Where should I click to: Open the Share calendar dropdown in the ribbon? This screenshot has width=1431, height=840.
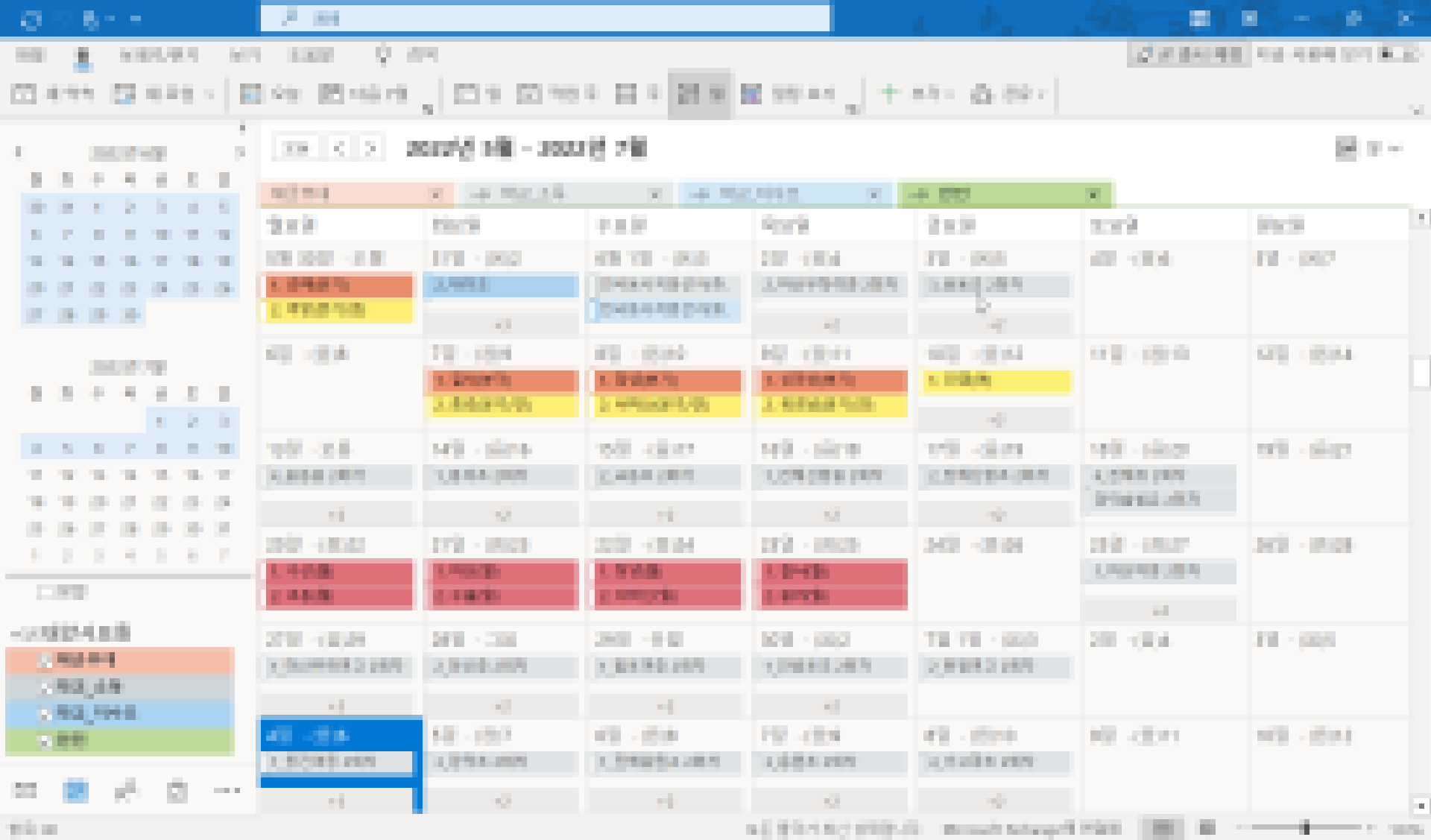tap(1042, 95)
